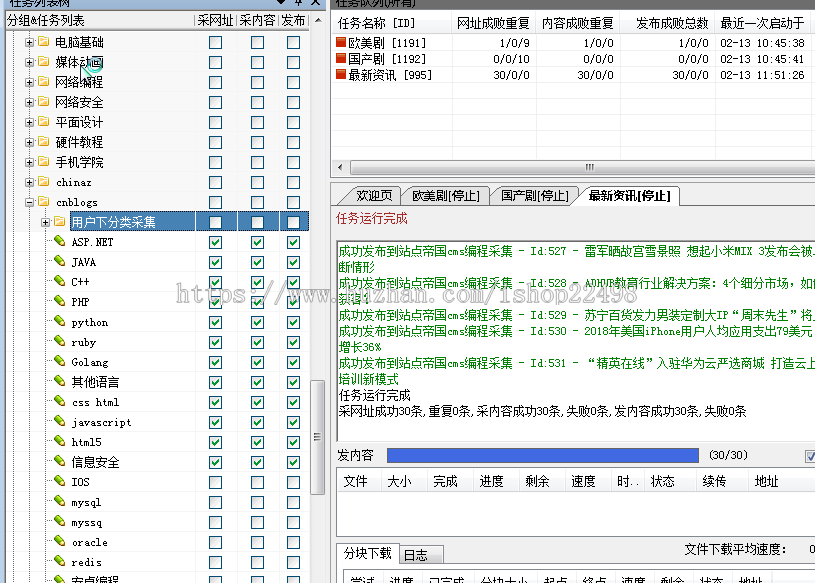Click the folder icon for 平面设计
The height and width of the screenshot is (583, 815).
click(x=44, y=122)
